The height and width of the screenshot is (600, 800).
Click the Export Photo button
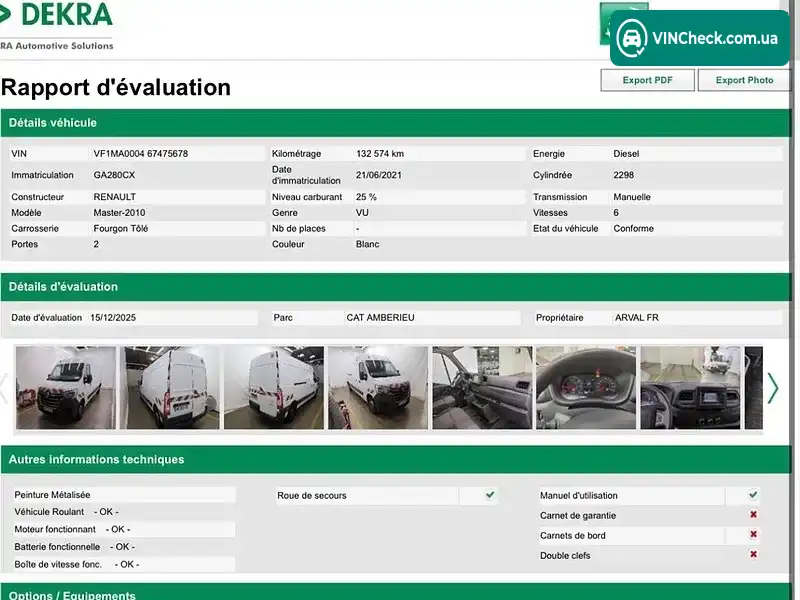coord(744,80)
